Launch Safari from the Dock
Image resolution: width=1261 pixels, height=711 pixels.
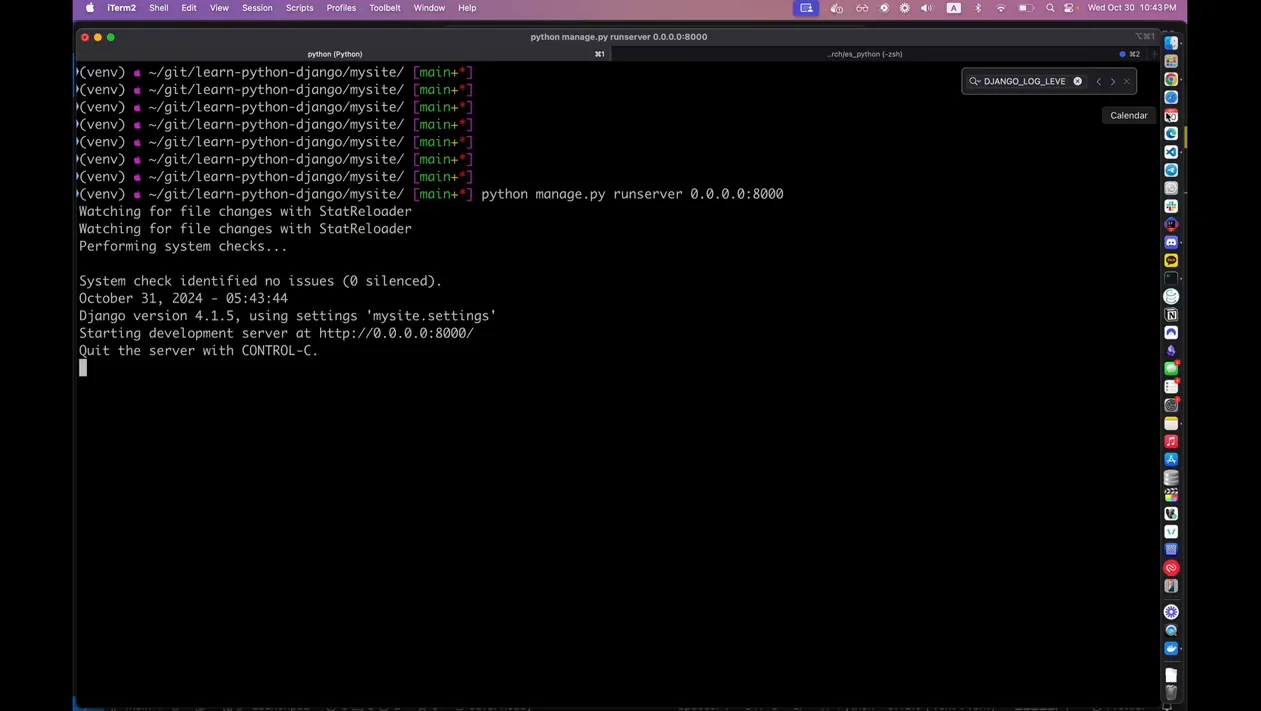pos(1171,97)
